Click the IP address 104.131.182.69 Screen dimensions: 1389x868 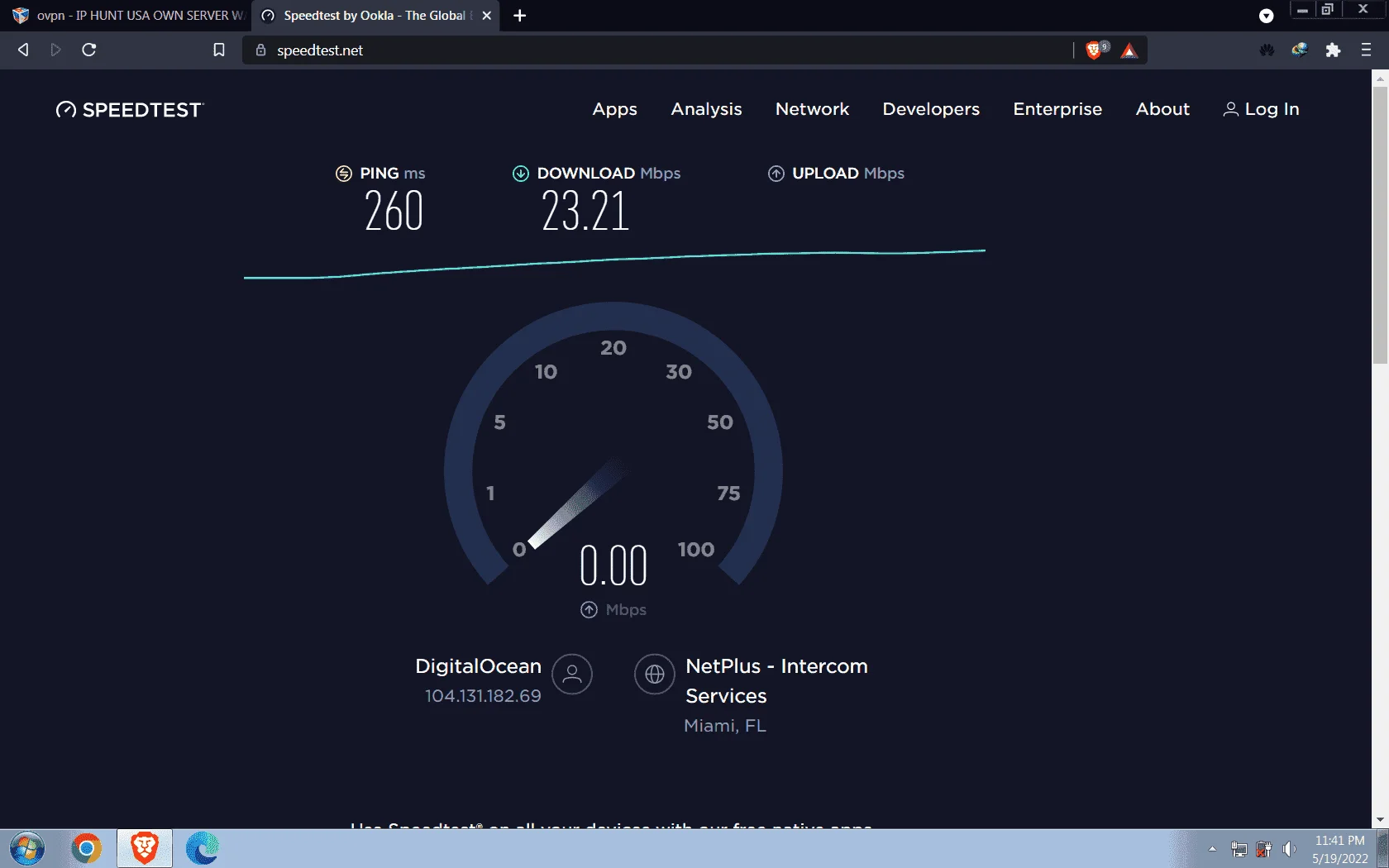483,696
